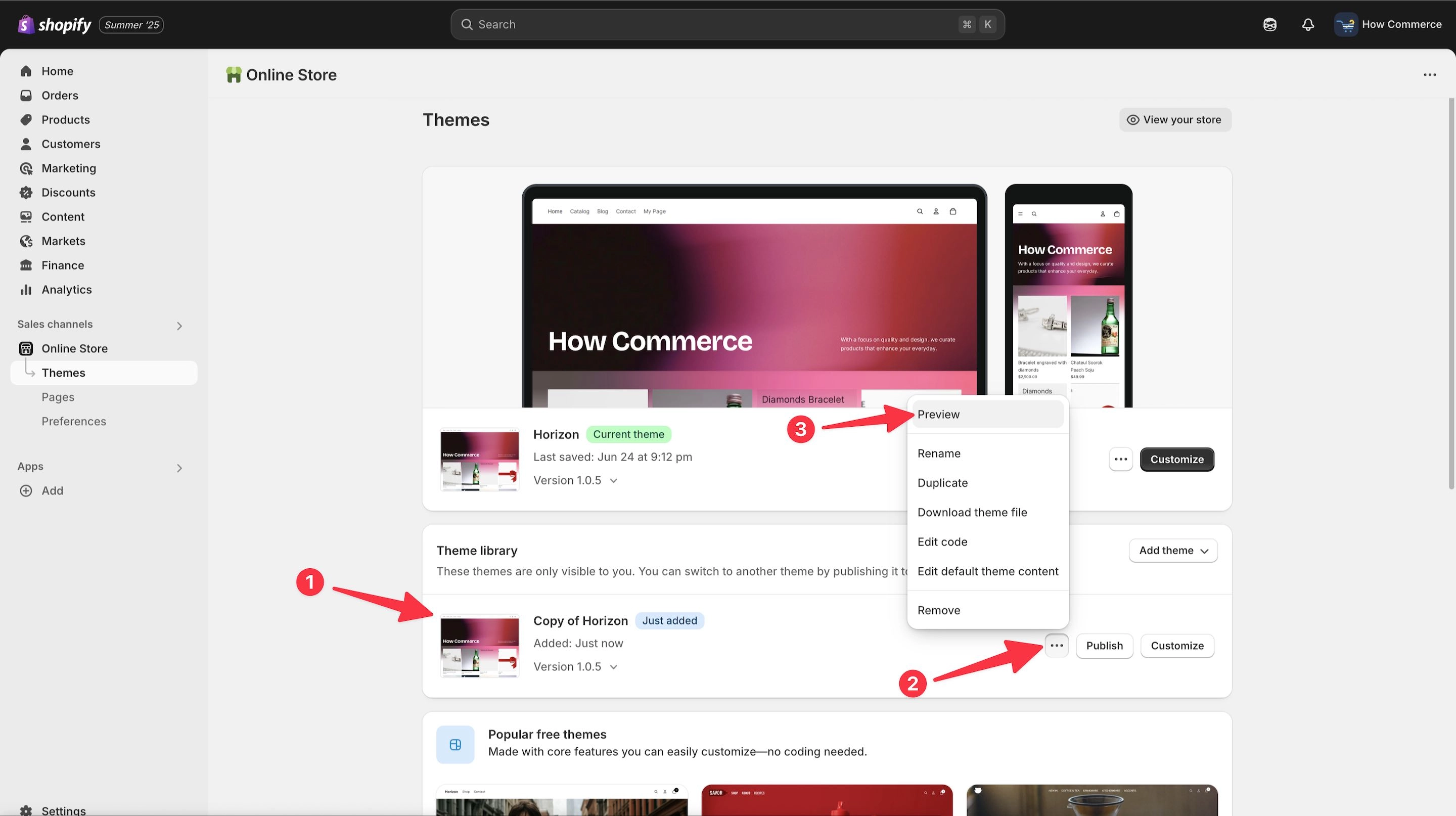The image size is (1456, 816).
Task: Select Download theme file
Action: point(987,512)
